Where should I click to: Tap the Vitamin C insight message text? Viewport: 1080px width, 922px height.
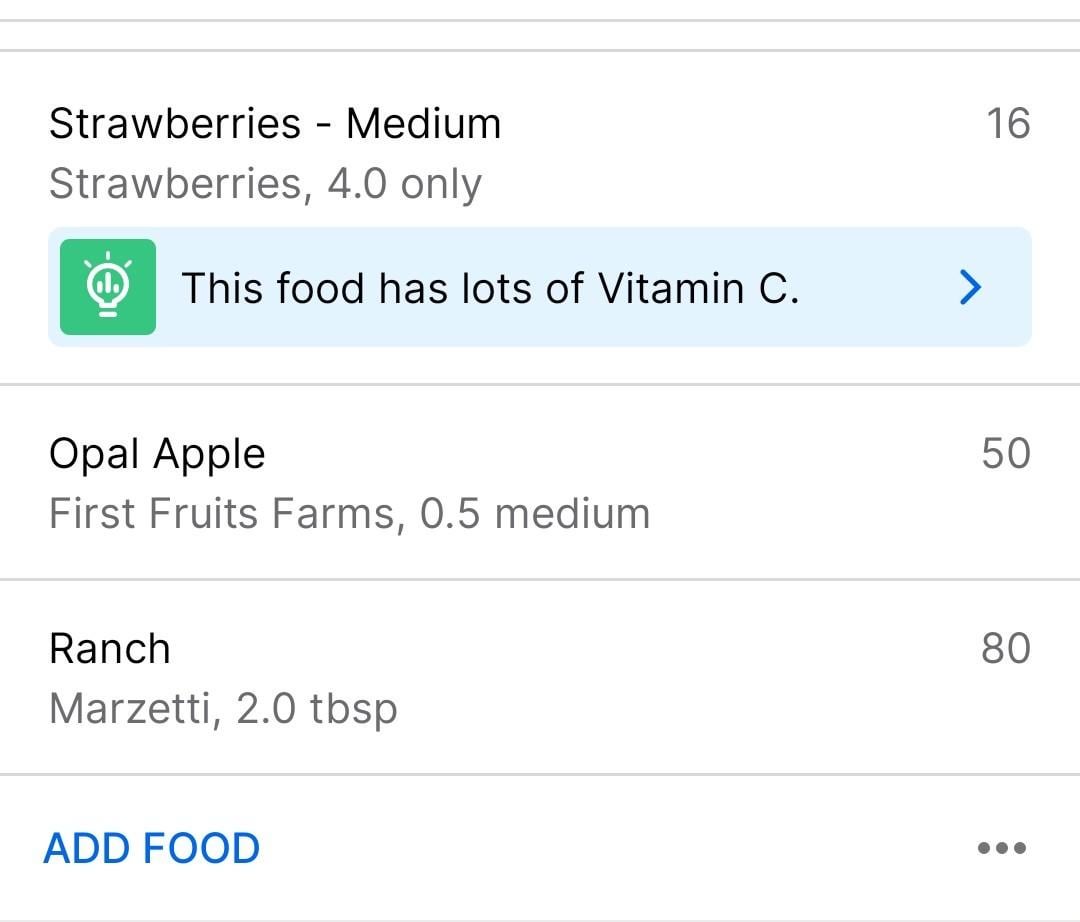pos(490,288)
